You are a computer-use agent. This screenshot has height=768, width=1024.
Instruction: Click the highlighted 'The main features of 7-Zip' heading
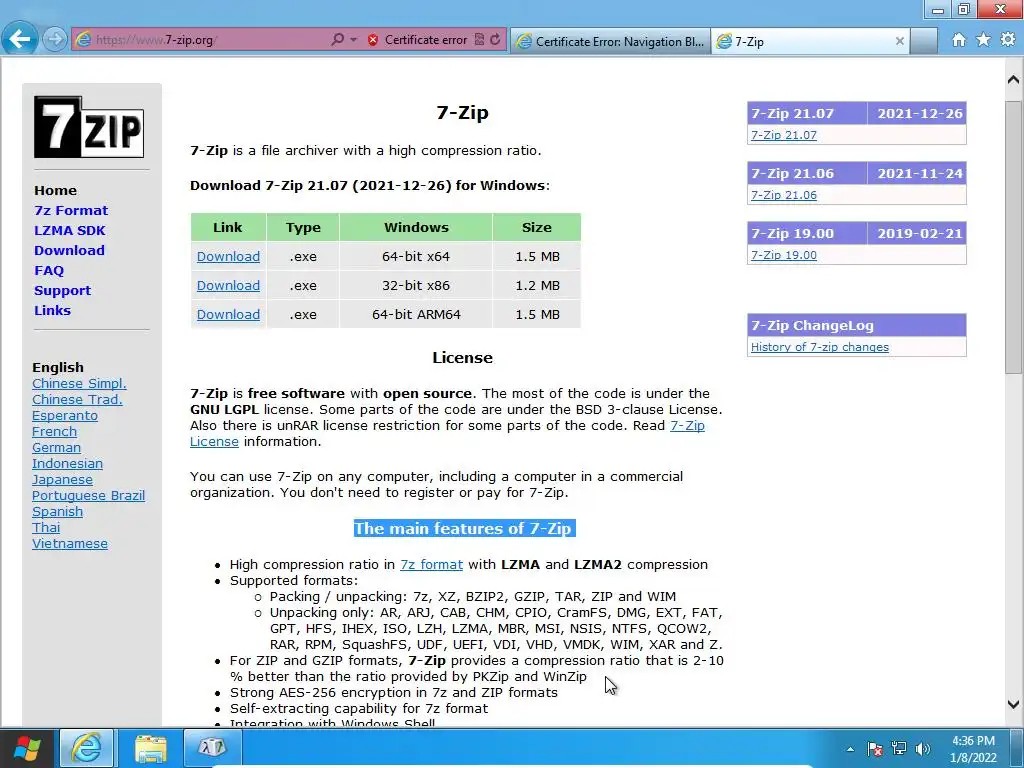(x=464, y=528)
